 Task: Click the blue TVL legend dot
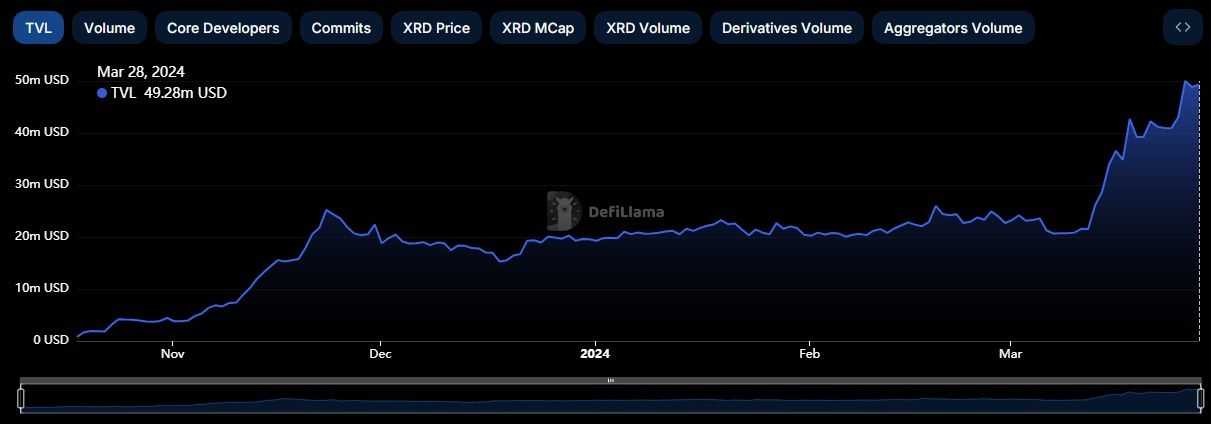pos(102,93)
